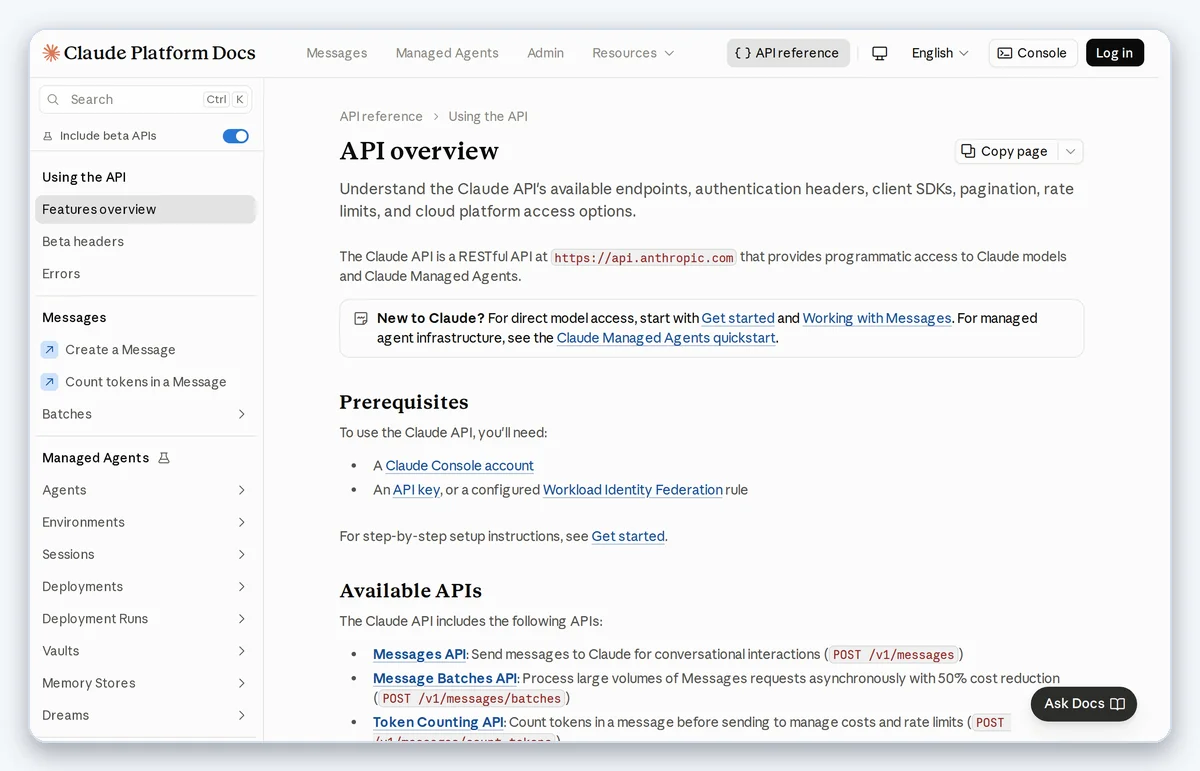Open the Resources dropdown menu
The height and width of the screenshot is (771, 1200).
633,53
